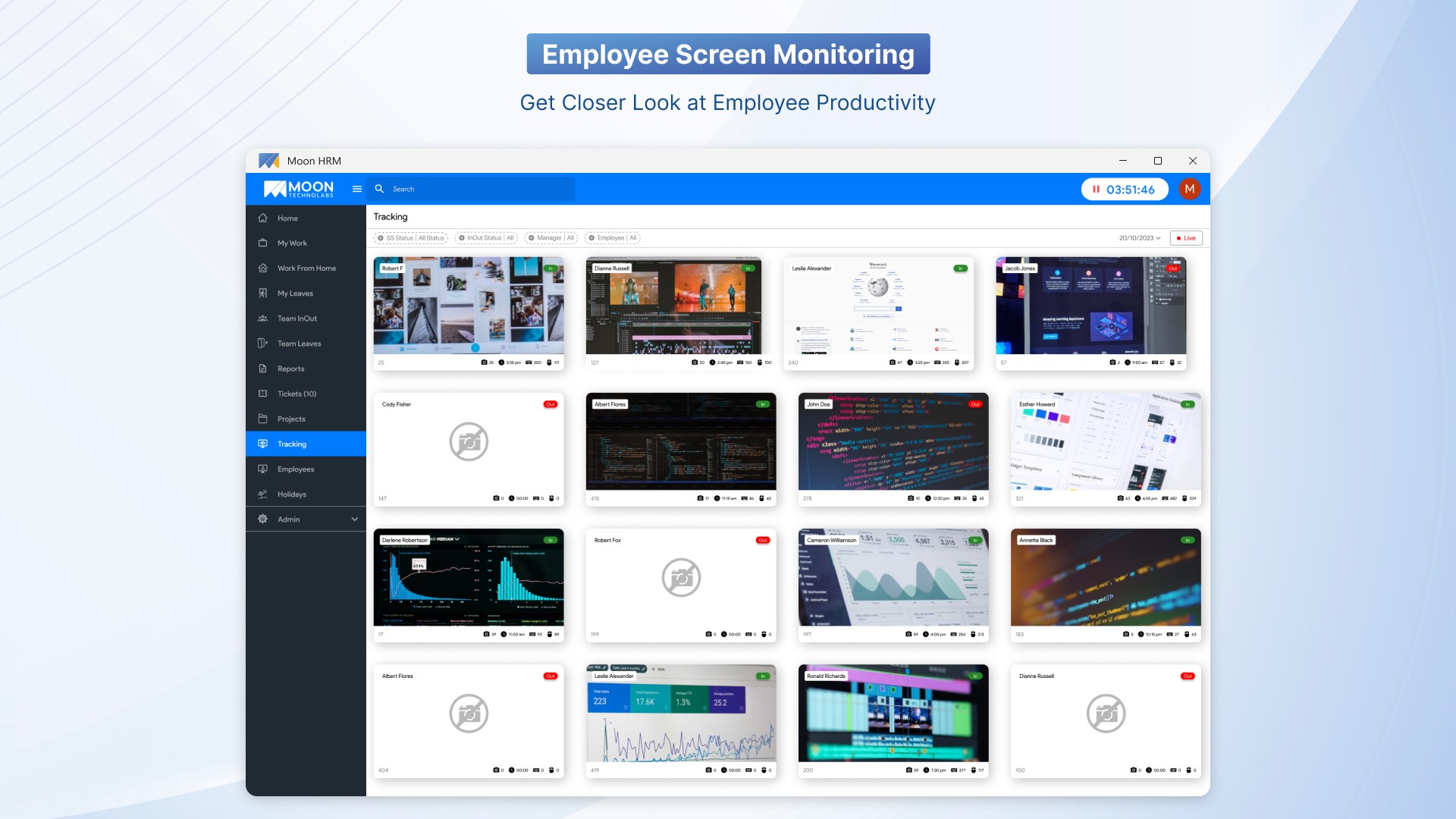
Task: Select Employees in the sidebar
Action: click(x=295, y=469)
